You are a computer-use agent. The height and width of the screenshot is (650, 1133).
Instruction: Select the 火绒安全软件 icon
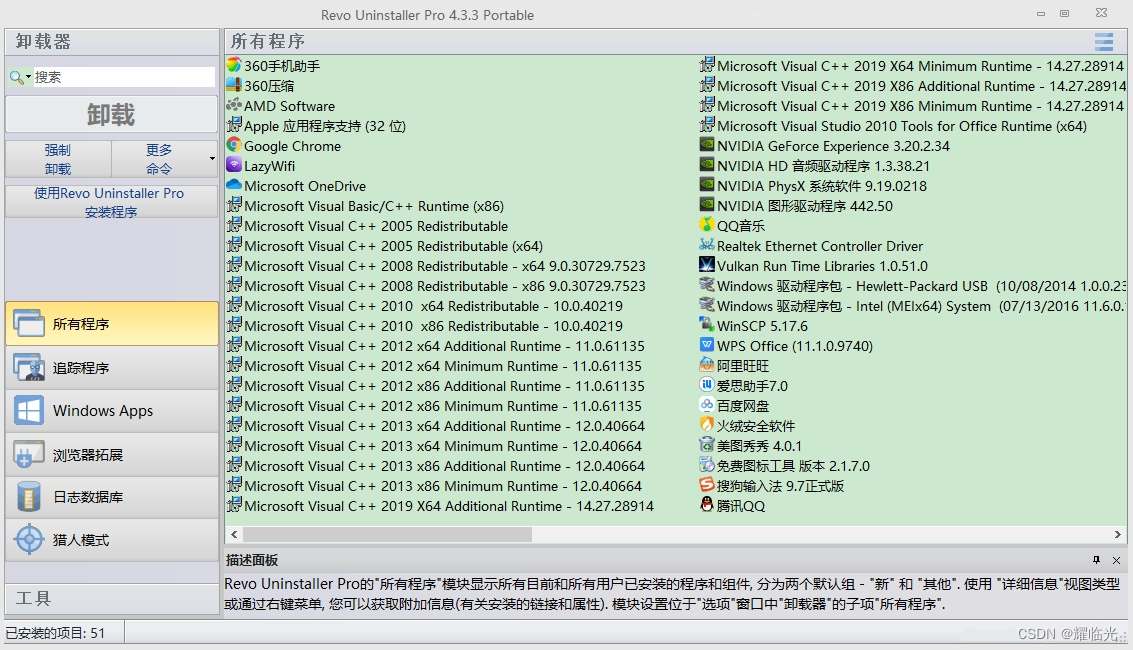coord(707,425)
